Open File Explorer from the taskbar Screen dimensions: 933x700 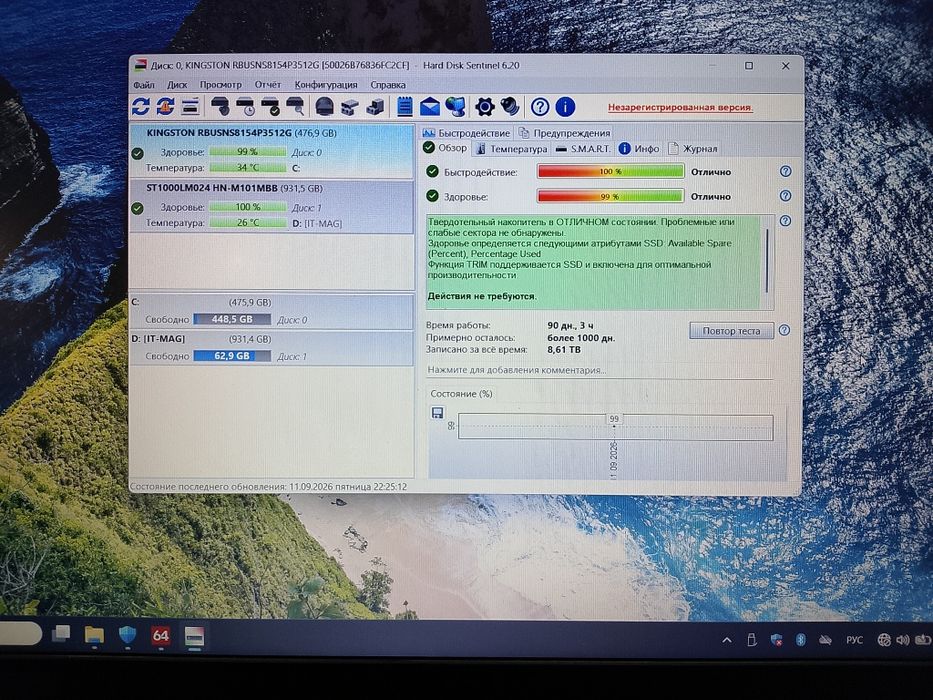click(94, 636)
